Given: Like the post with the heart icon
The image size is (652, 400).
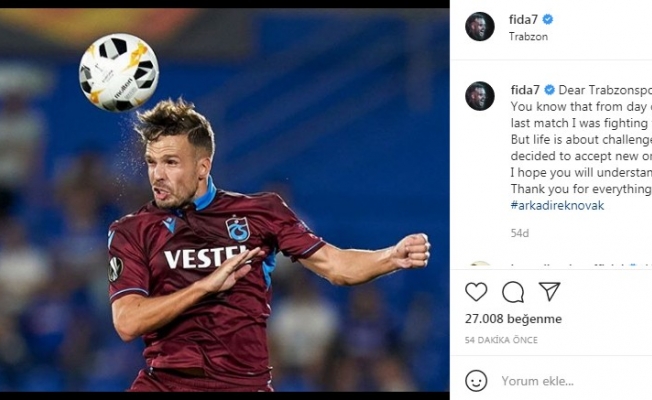Looking at the screenshot, I should [x=477, y=291].
